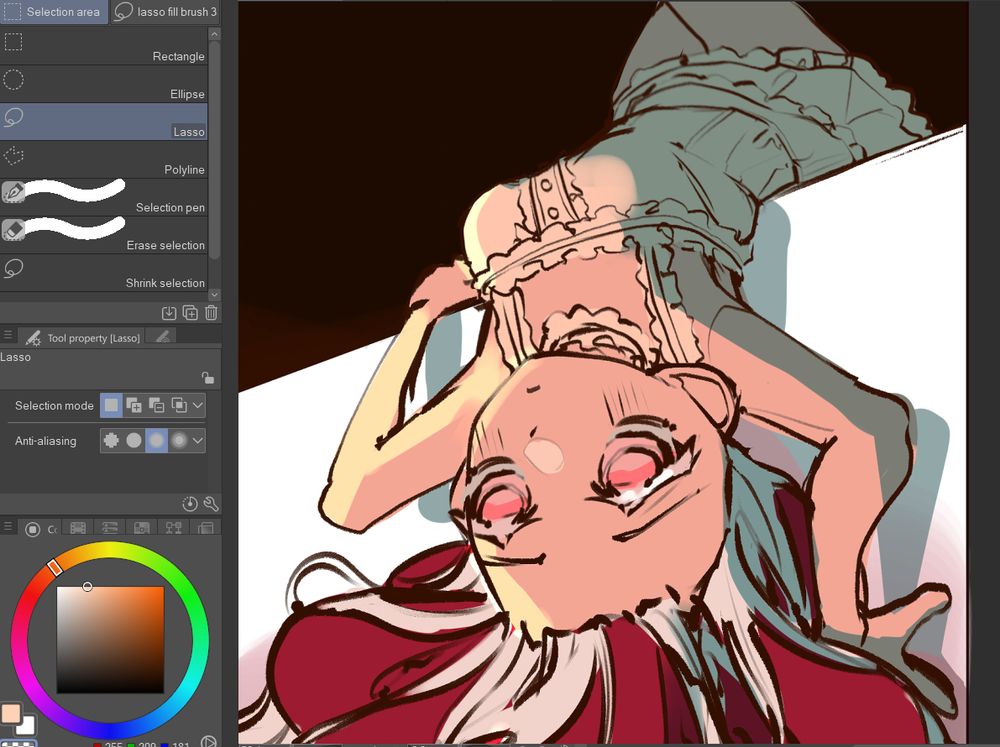Set anti-aliasing to Weak
1000x747 pixels.
[134, 440]
